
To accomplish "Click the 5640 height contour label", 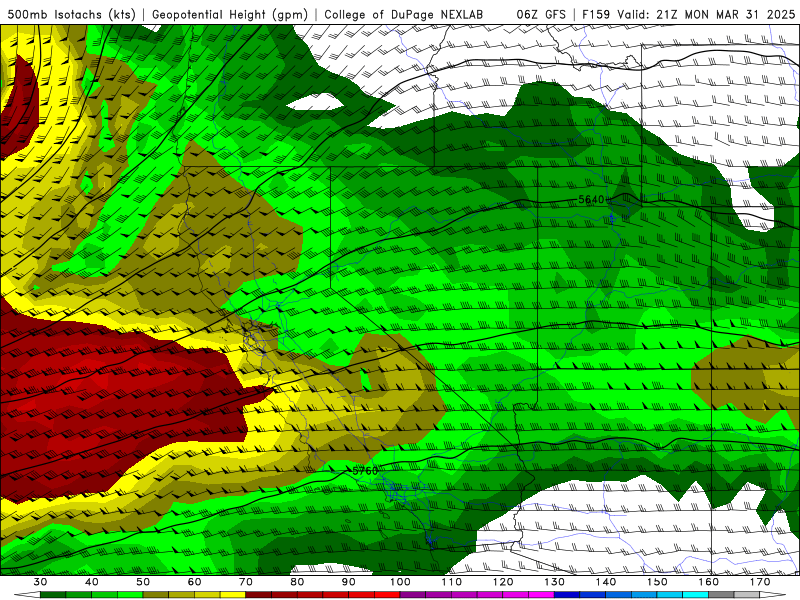I will click(x=591, y=199).
